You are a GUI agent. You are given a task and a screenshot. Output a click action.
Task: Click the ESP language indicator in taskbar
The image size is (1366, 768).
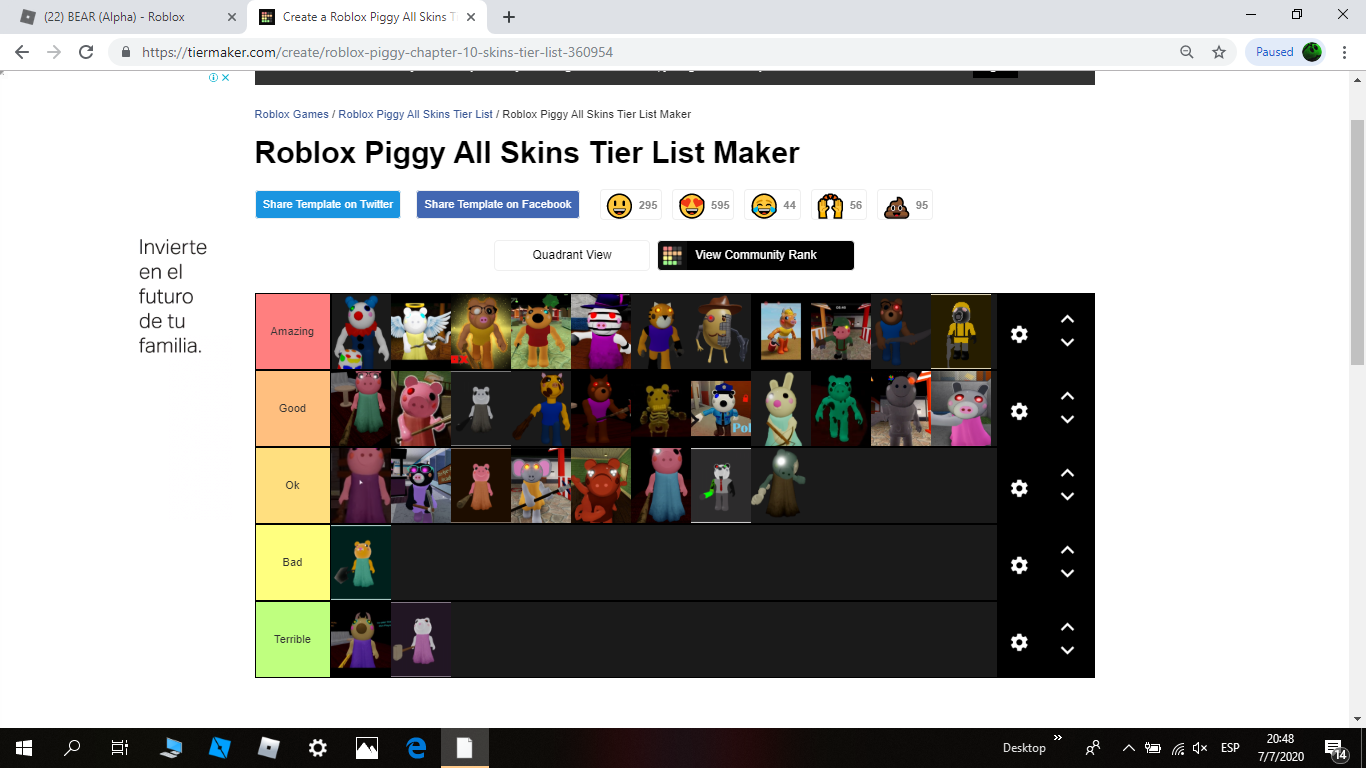(1230, 748)
